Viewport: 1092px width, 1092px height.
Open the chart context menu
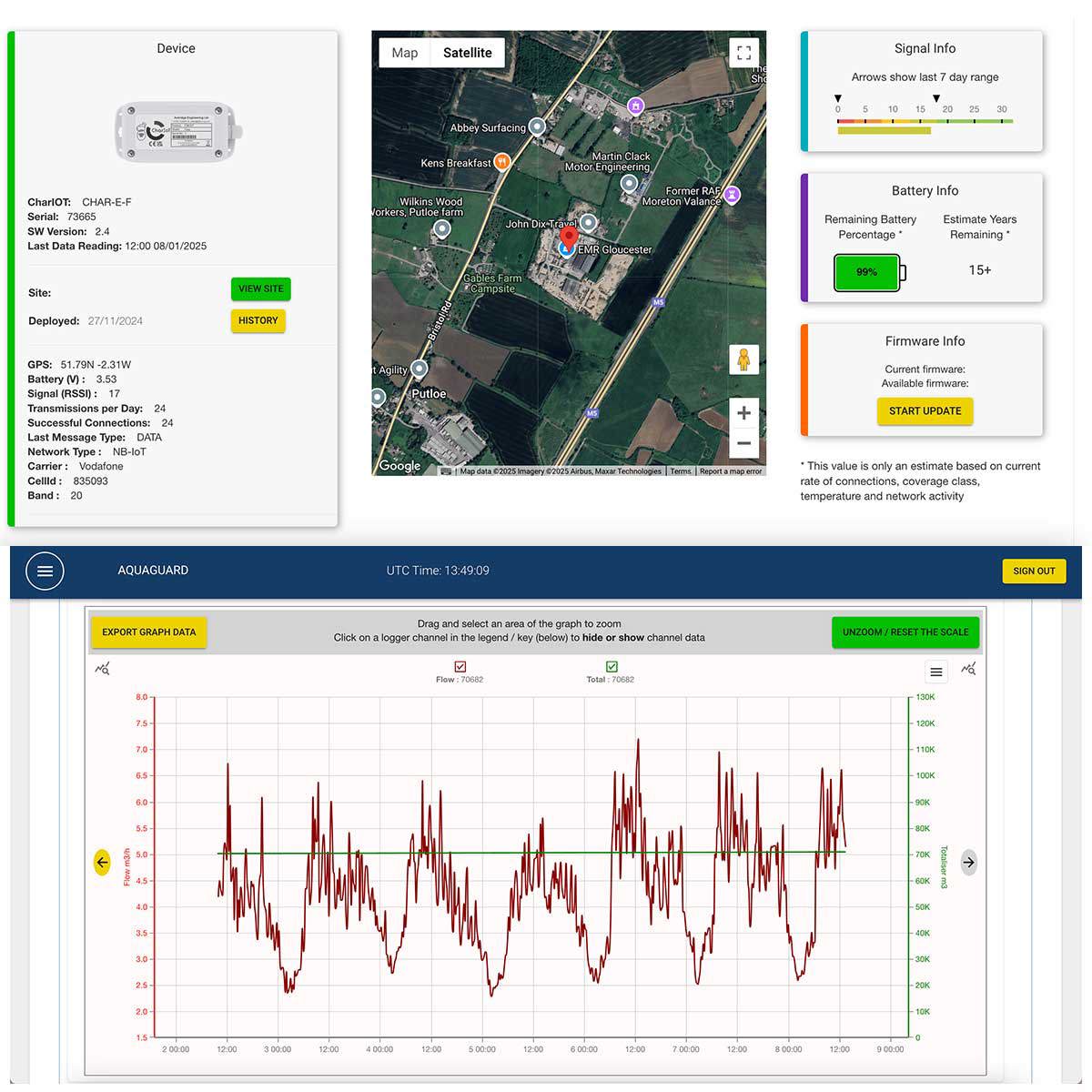pyautogui.click(x=935, y=672)
